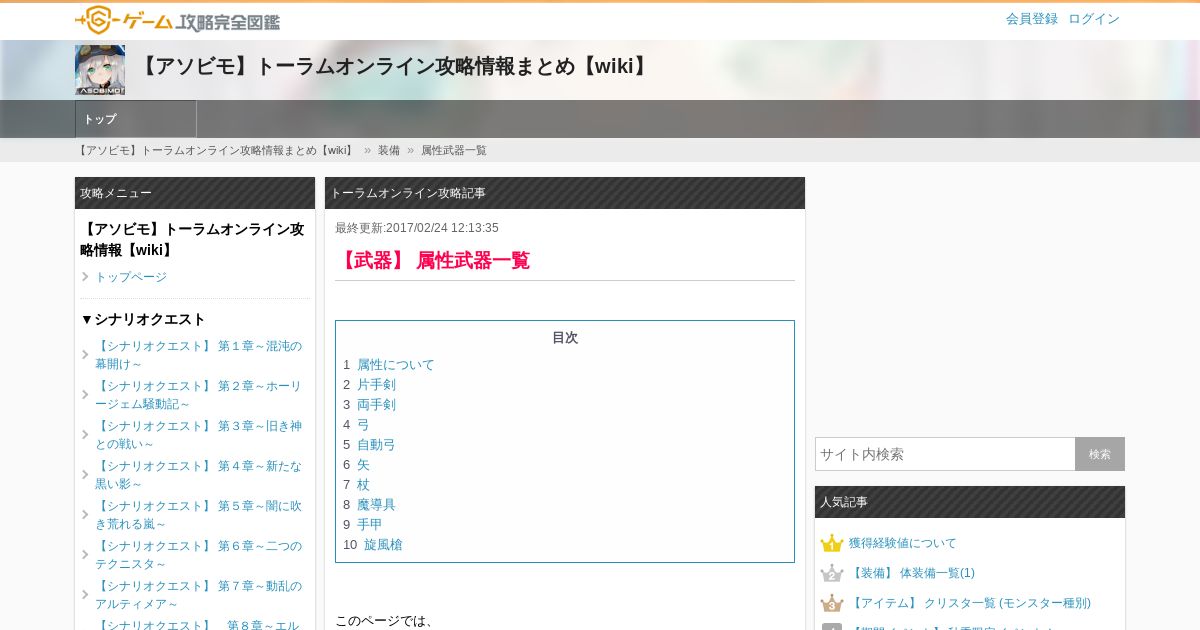Open the Toram Online game avatar thumbnail
This screenshot has width=1200, height=630.
click(100, 70)
